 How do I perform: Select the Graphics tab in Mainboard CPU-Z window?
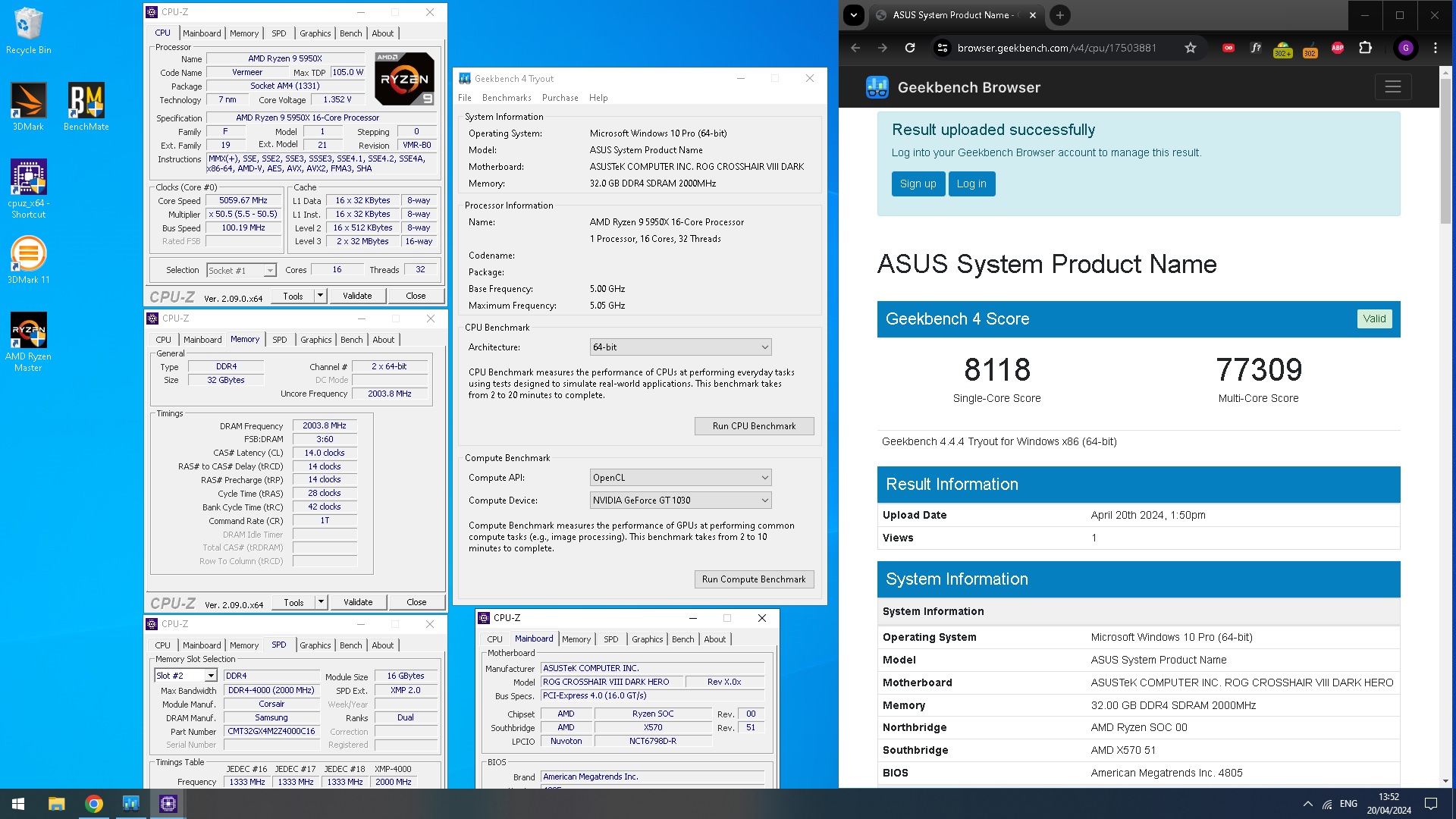(647, 639)
